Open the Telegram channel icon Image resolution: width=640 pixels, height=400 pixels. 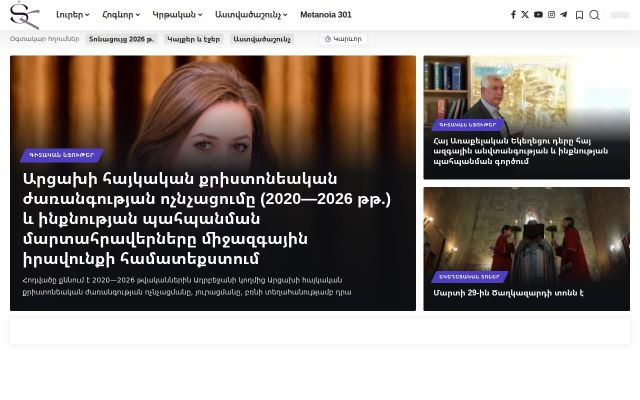point(564,15)
